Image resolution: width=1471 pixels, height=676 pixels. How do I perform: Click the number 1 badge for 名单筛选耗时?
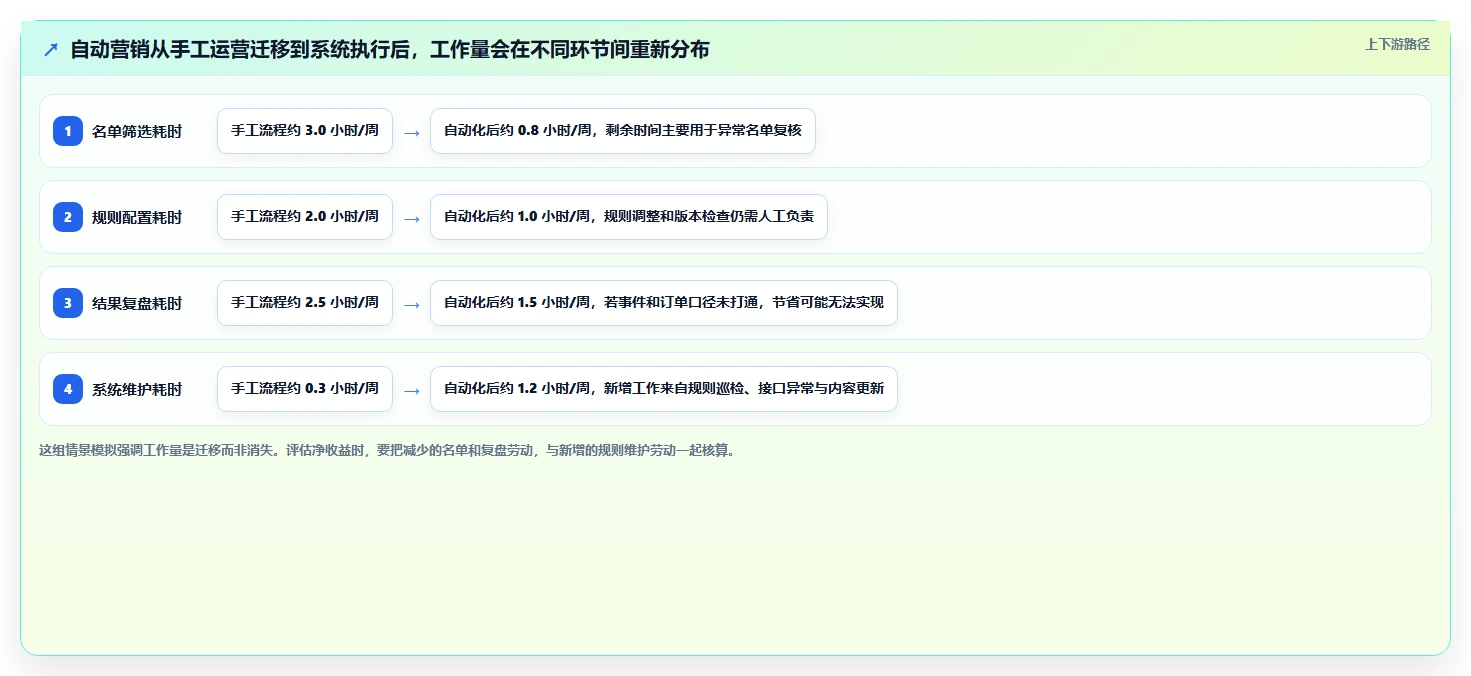pyautogui.click(x=68, y=131)
